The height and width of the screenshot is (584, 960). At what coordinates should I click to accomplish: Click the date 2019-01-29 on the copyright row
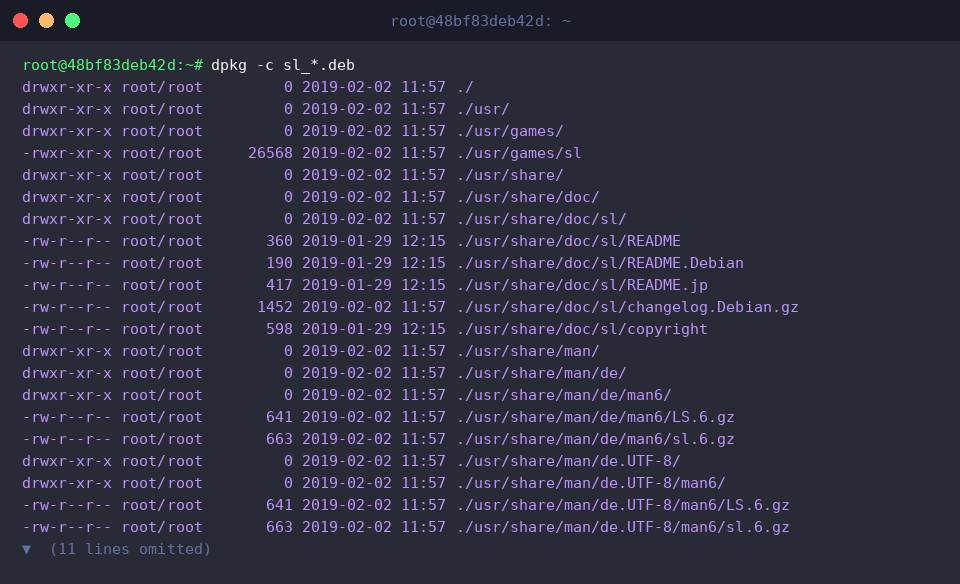(x=347, y=329)
